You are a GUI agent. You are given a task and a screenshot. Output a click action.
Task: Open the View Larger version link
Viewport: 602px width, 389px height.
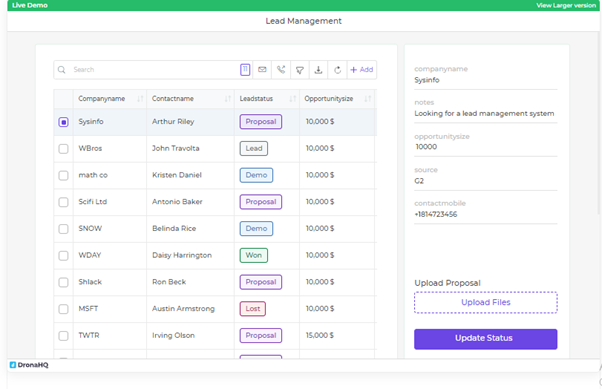[x=566, y=5]
